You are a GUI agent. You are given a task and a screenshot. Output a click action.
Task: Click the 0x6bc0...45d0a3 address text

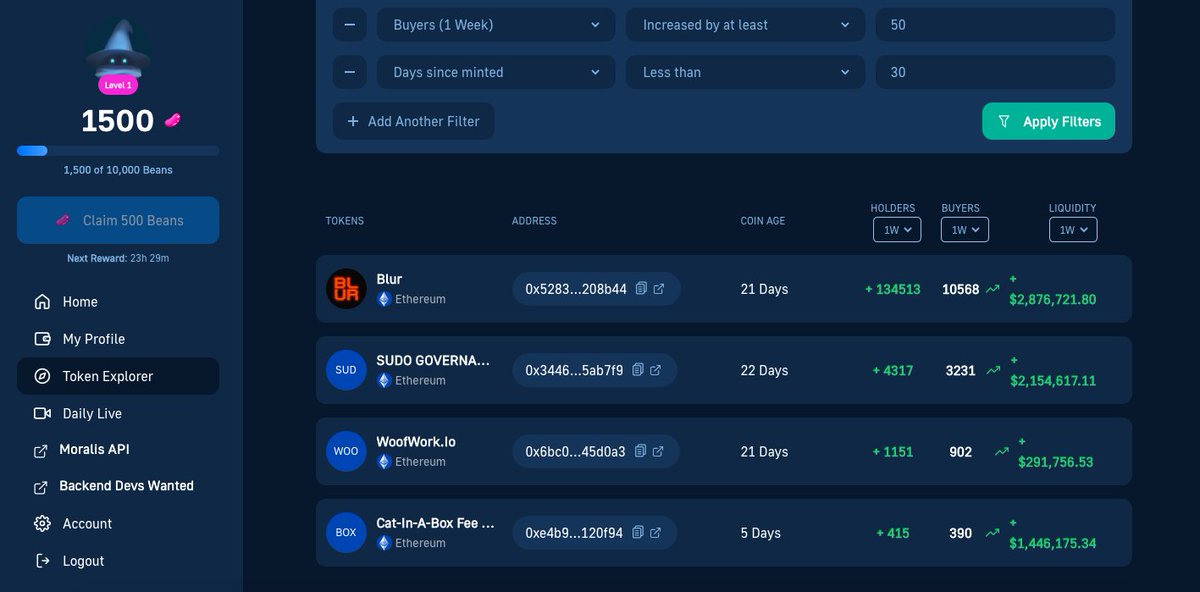coord(576,452)
